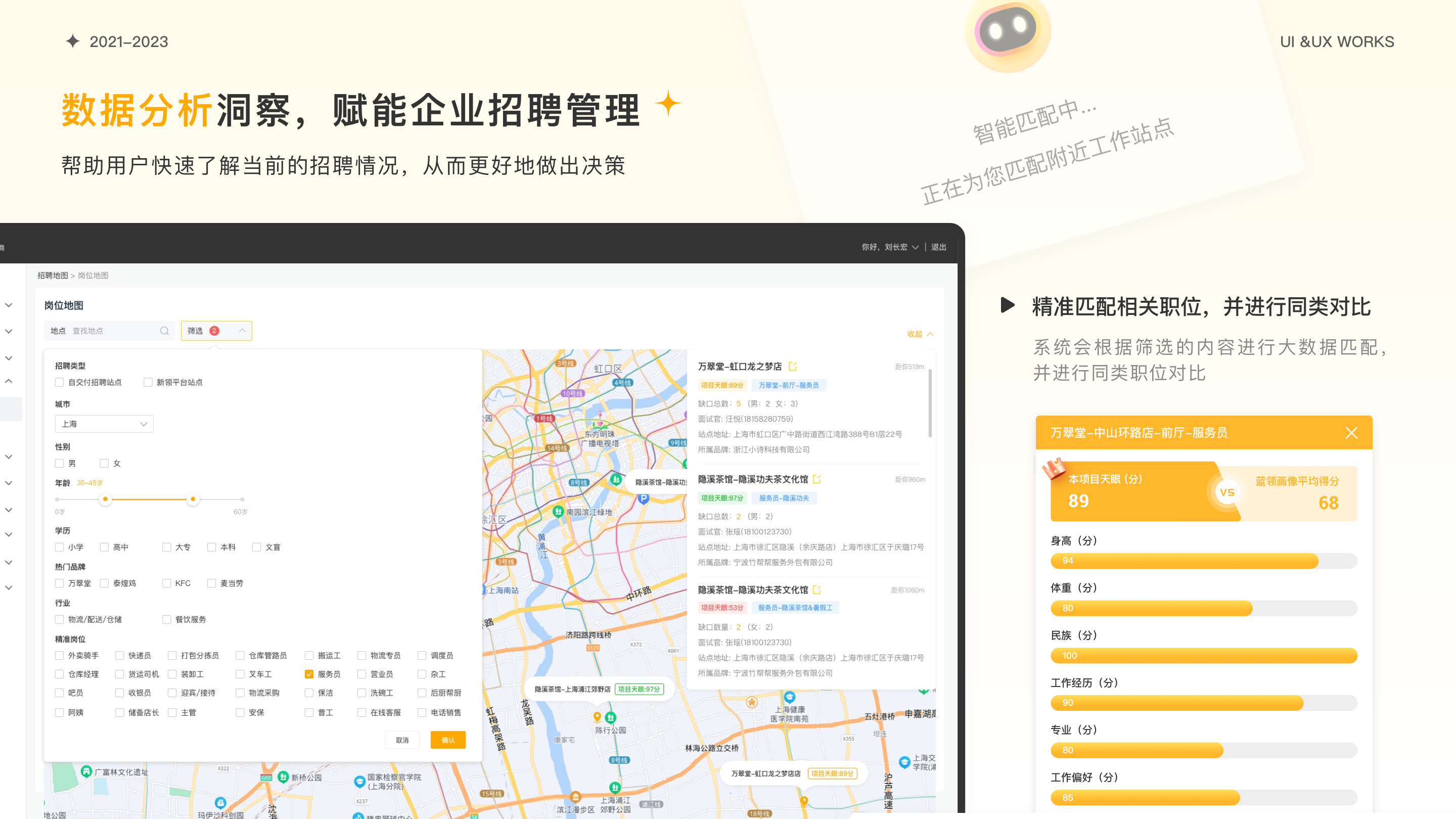Screen dimensions: 1456x819
Task: Click 新桥公园 green map marker
Action: 284,777
